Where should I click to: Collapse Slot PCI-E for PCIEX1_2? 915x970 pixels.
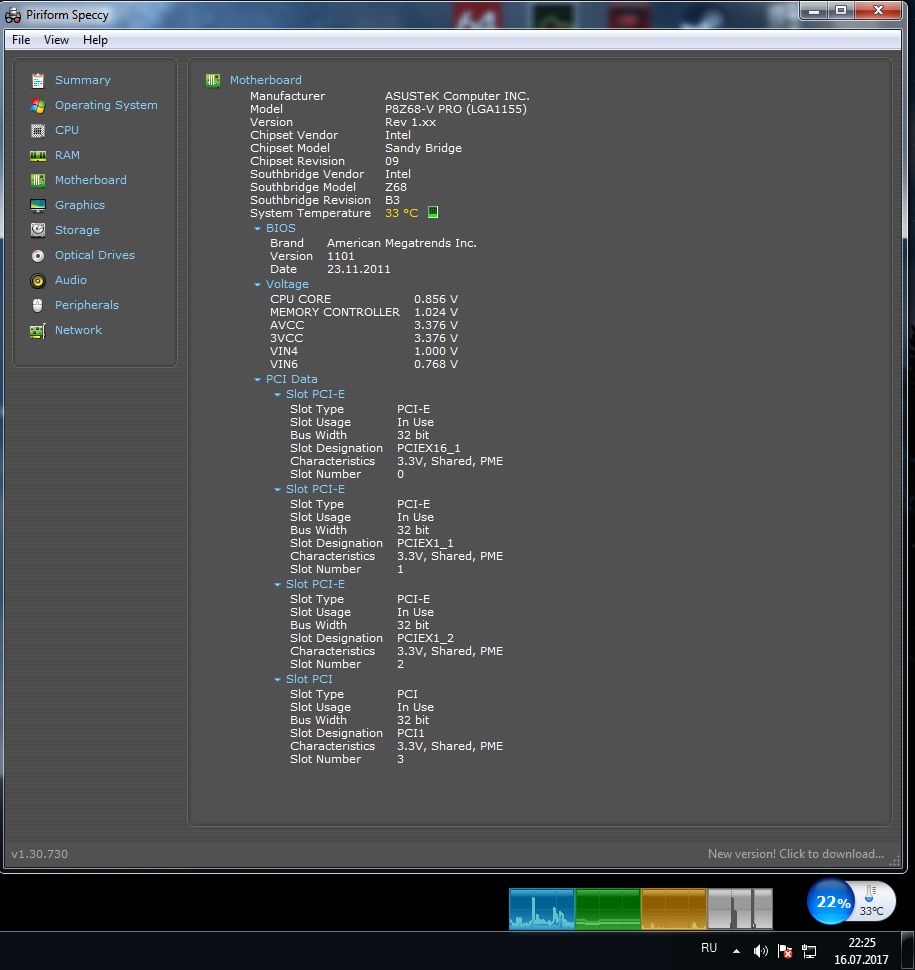click(277, 585)
